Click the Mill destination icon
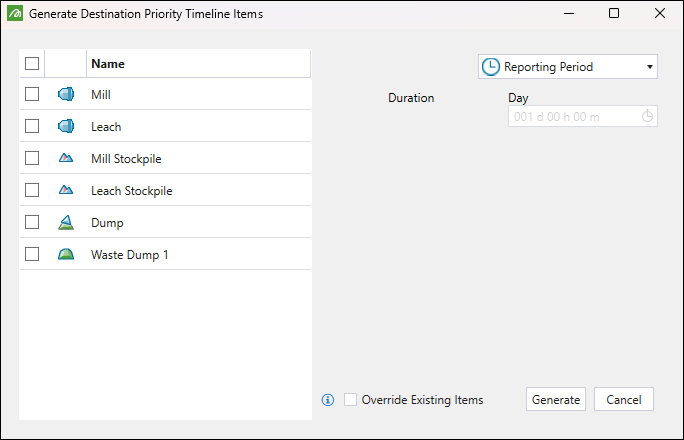 [66, 94]
